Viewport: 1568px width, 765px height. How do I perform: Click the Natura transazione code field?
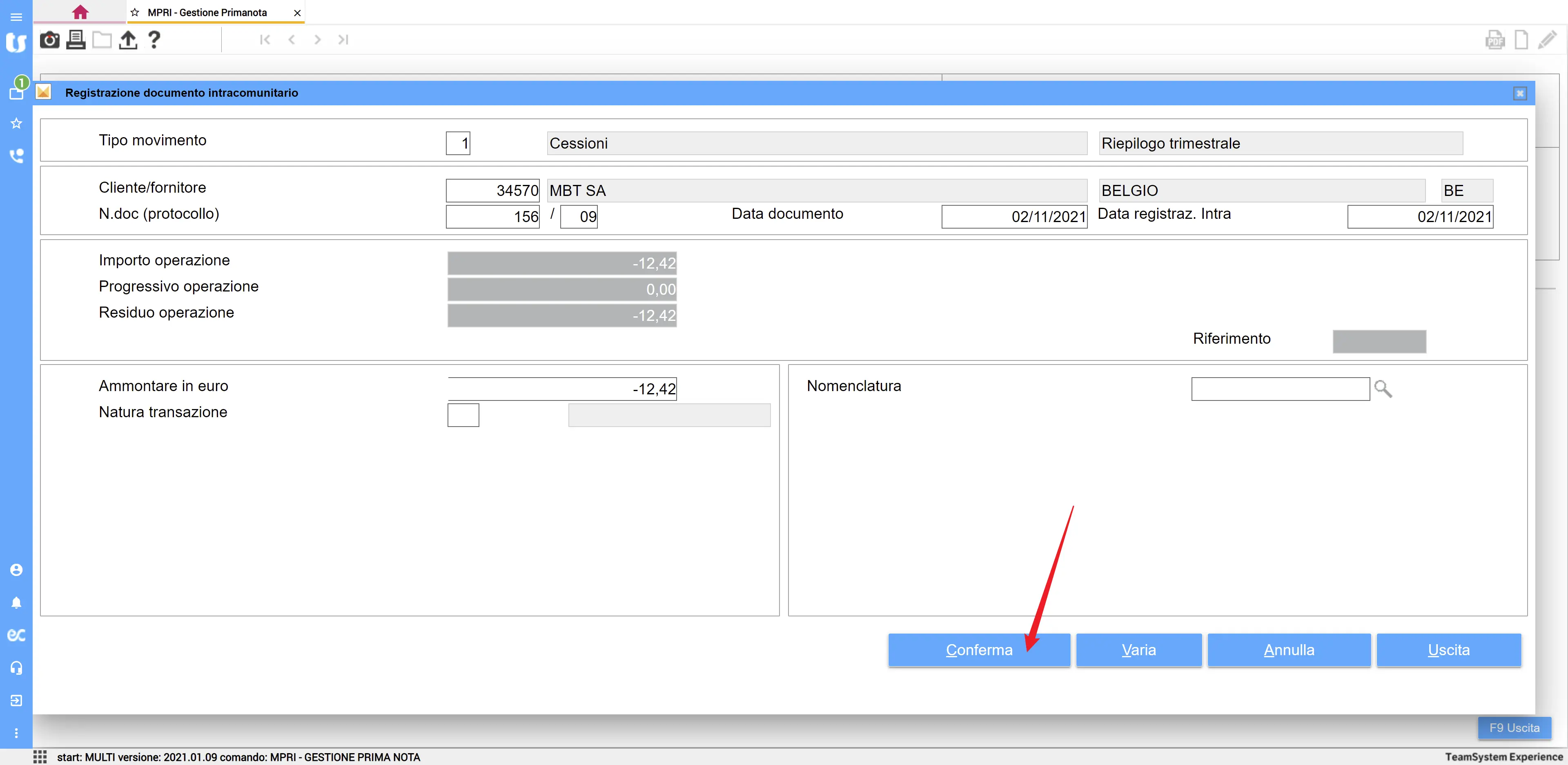pos(463,415)
